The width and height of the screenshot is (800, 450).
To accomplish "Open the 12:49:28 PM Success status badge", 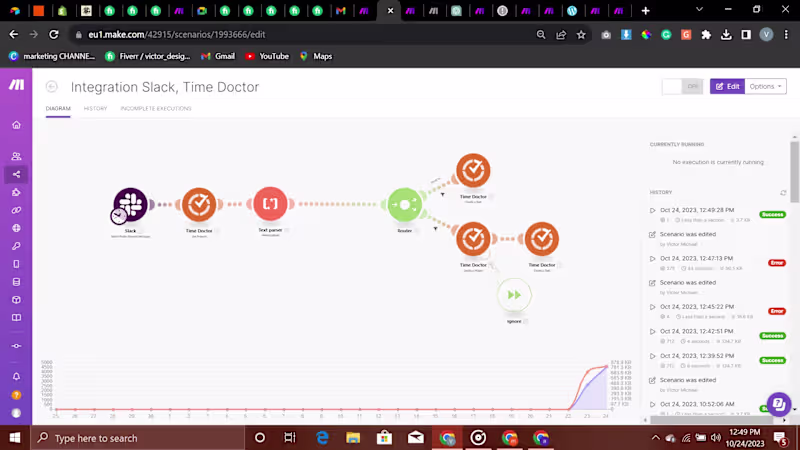I will (772, 214).
